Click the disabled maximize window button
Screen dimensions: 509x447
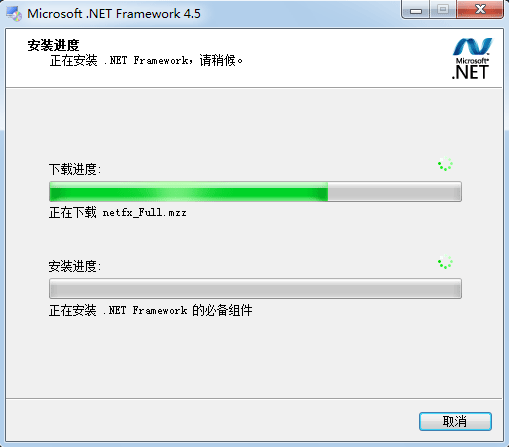pos(443,10)
